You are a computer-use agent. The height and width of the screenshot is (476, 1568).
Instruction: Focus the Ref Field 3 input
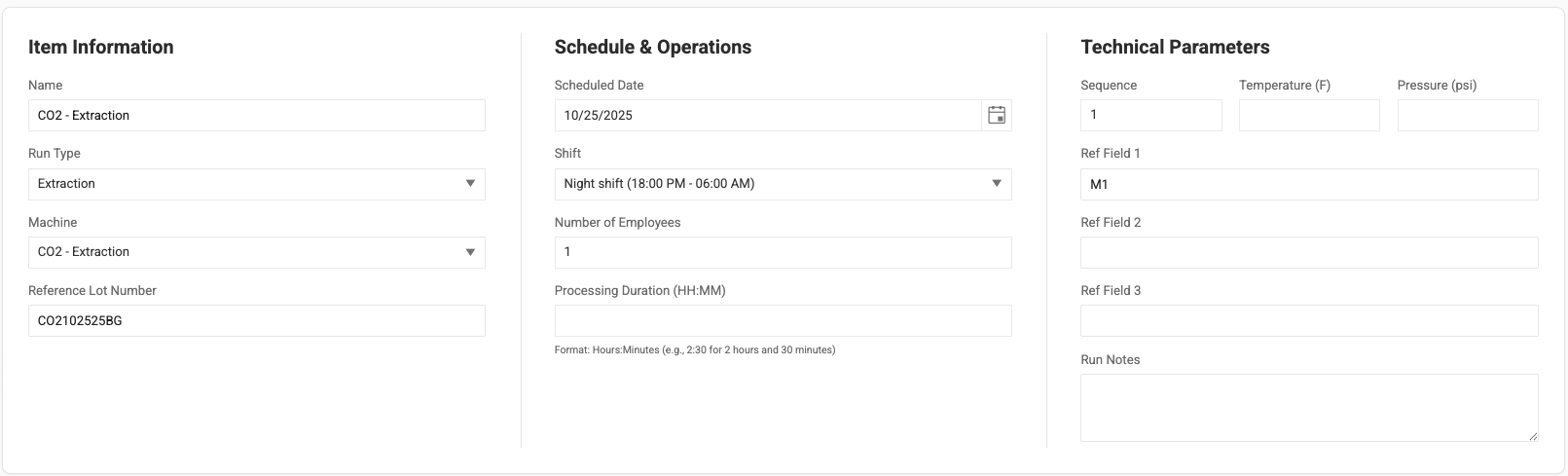[x=1308, y=320]
